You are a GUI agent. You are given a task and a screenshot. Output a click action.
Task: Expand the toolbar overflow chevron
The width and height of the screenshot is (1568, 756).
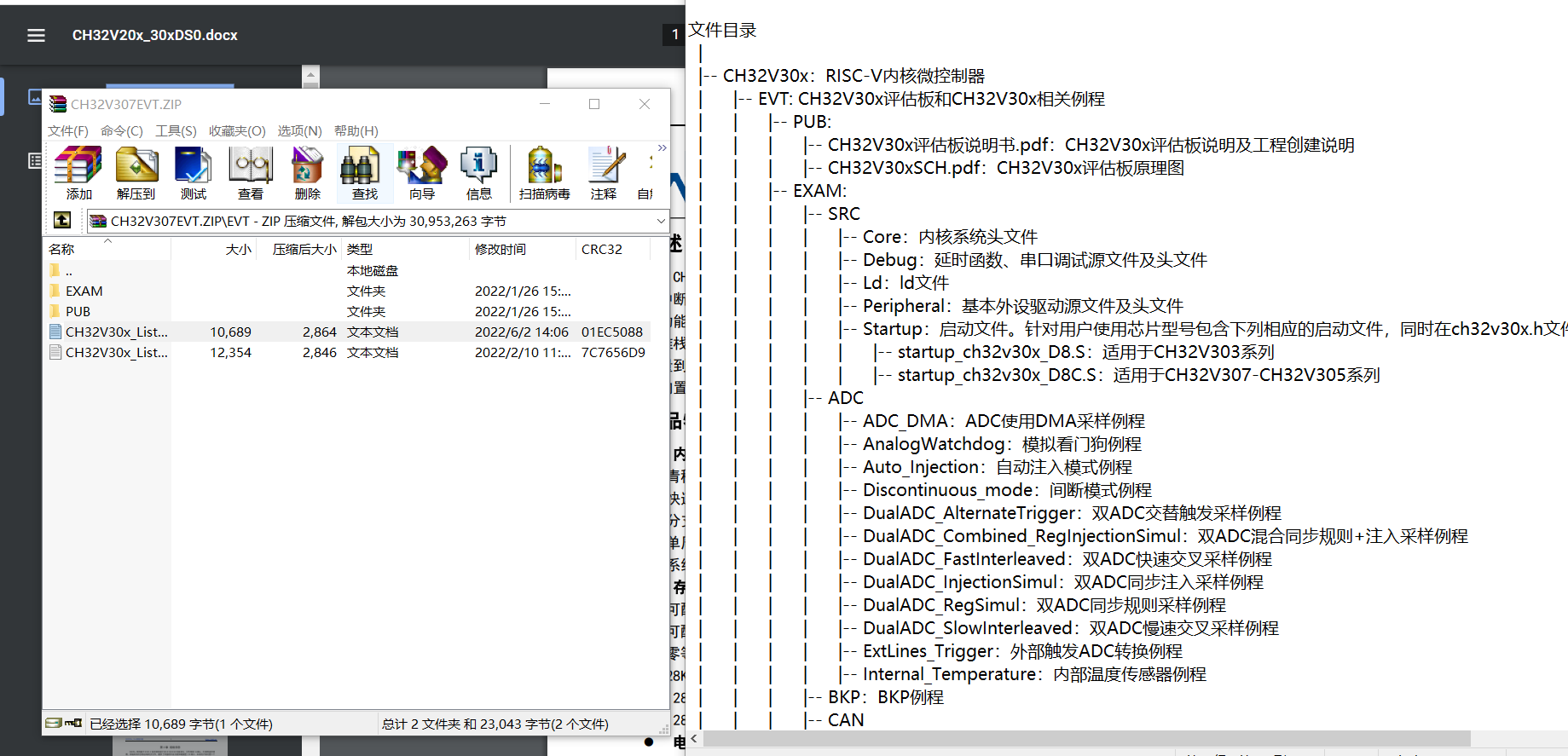662,148
